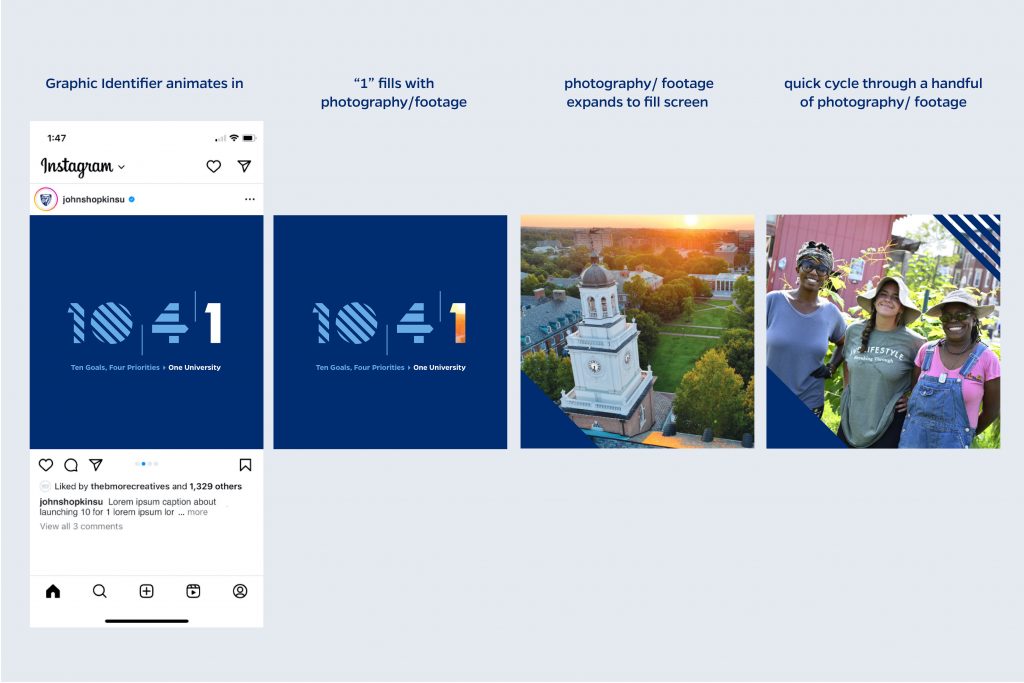
Task: Open the Reels icon in the bottom bar
Action: click(x=193, y=591)
